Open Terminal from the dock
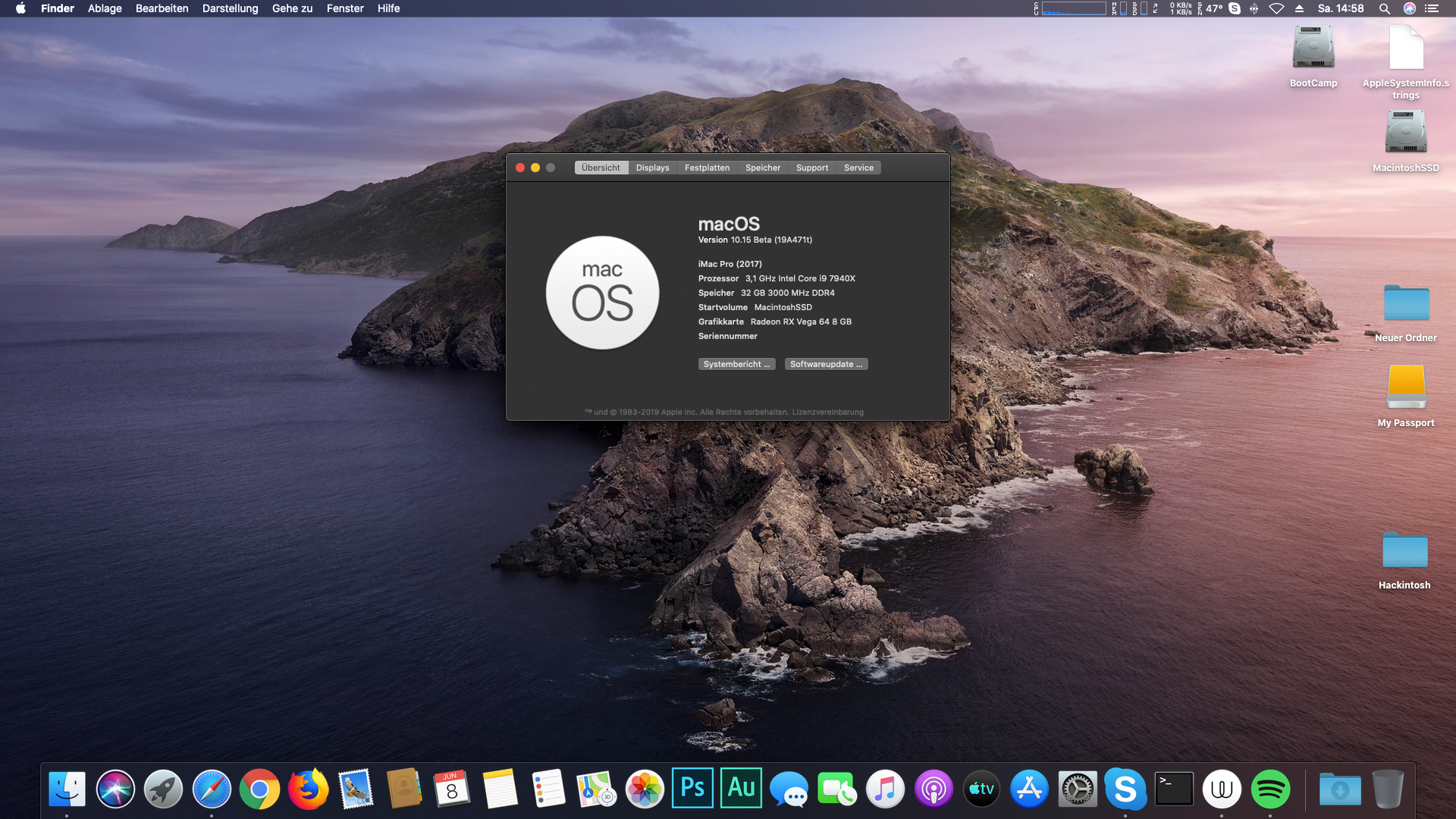This screenshot has width=1456, height=819. (1173, 789)
